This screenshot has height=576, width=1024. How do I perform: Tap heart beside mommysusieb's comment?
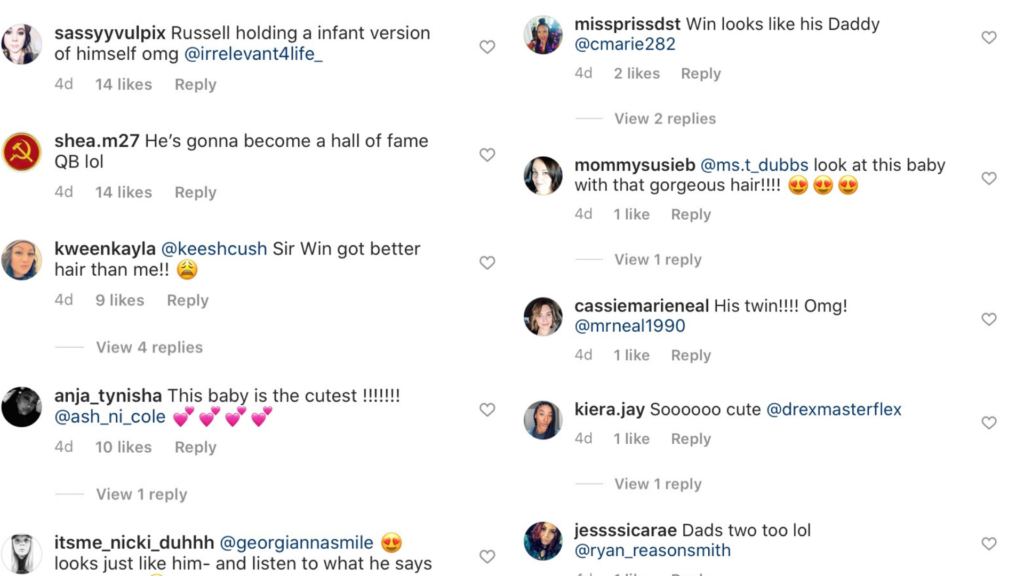[x=989, y=179]
